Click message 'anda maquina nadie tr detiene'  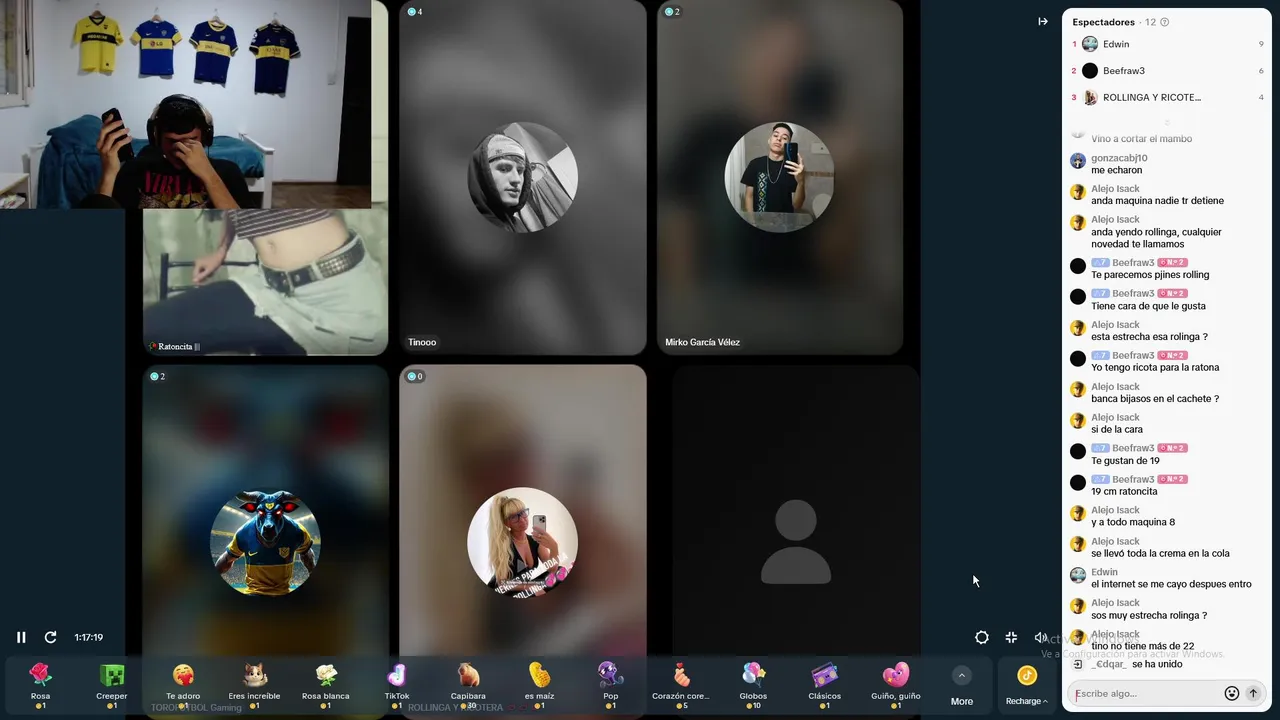click(1157, 201)
